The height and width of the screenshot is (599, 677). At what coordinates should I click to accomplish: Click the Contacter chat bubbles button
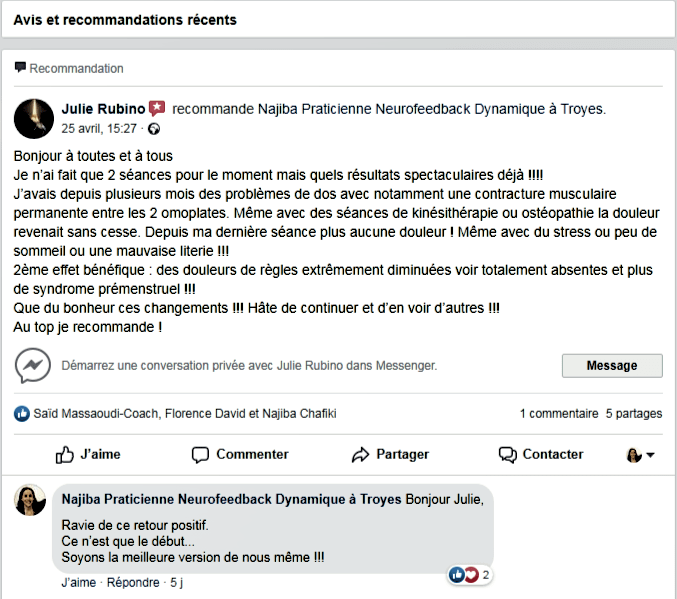click(541, 454)
